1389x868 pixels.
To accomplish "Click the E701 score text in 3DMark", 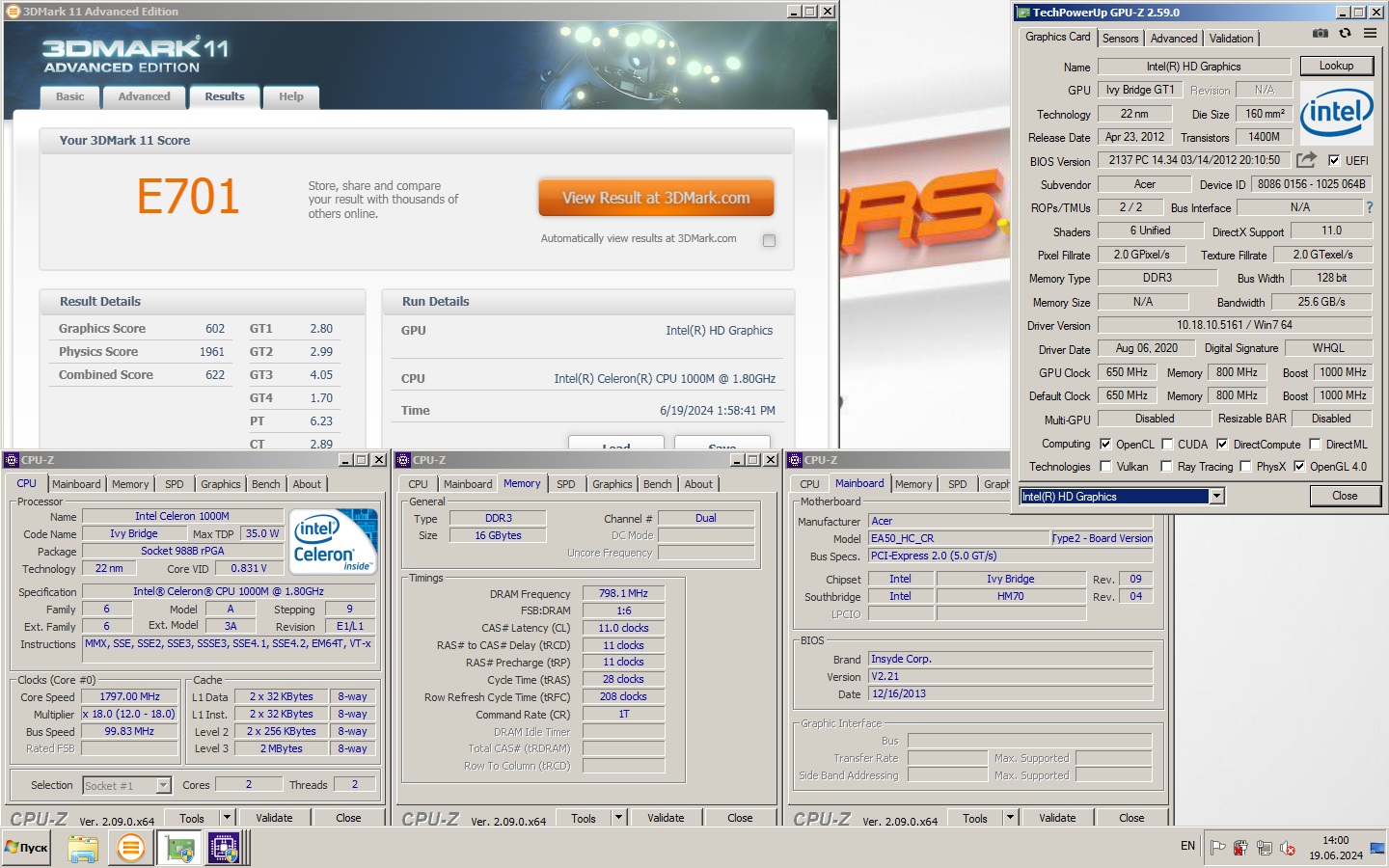I will 188,198.
